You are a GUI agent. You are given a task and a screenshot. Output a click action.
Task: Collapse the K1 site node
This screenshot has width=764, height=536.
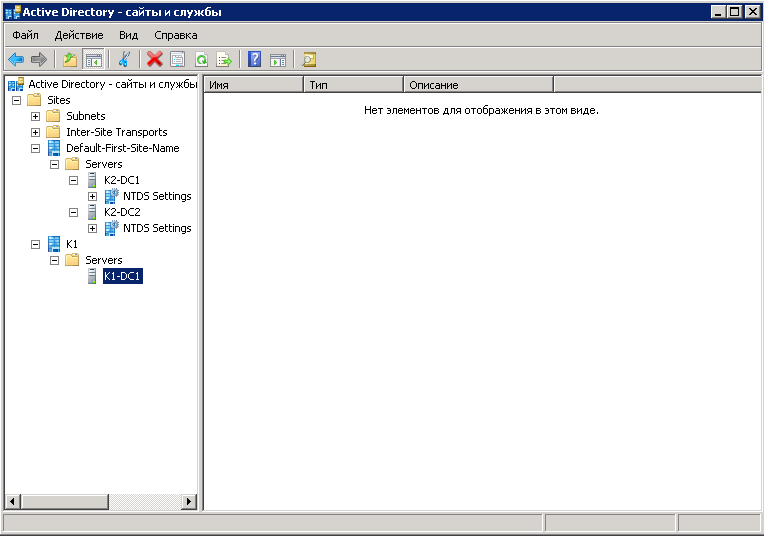click(36, 245)
